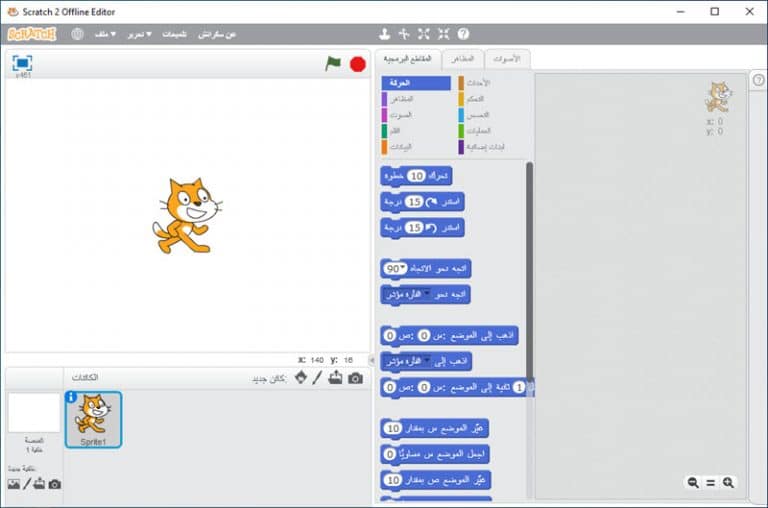Select the yellow Control block category
This screenshot has width=768, height=508.
coord(492,99)
